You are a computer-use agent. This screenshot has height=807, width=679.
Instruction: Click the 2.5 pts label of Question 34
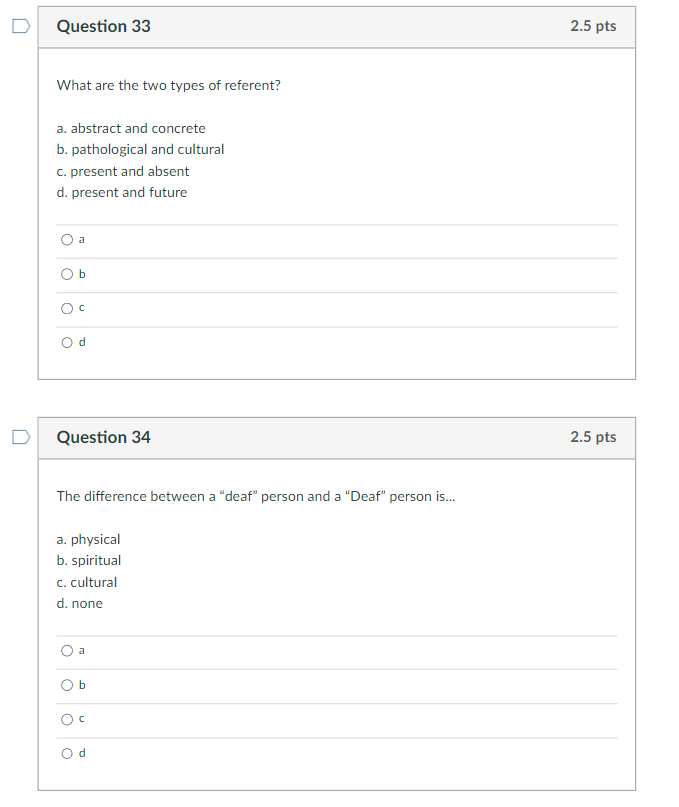click(593, 438)
